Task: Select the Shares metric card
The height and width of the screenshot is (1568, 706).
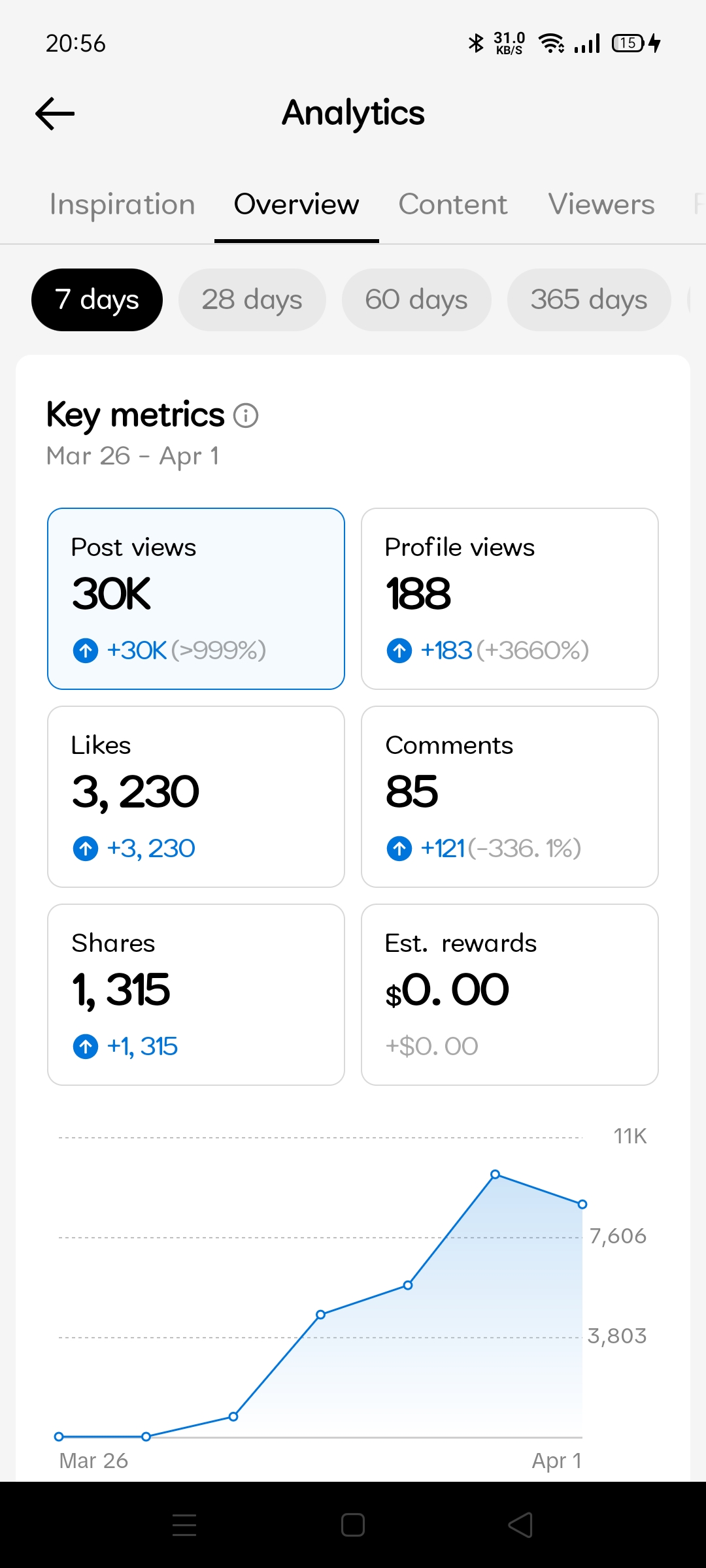Action: coord(196,994)
